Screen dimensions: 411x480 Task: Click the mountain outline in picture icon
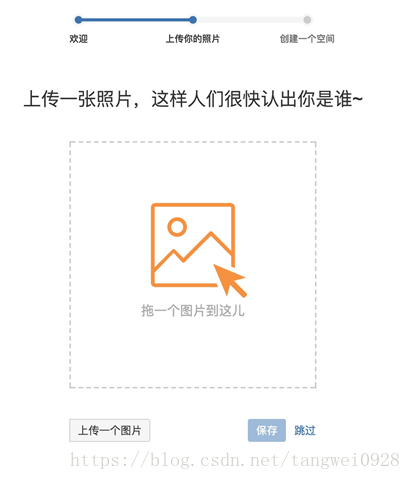click(193, 252)
